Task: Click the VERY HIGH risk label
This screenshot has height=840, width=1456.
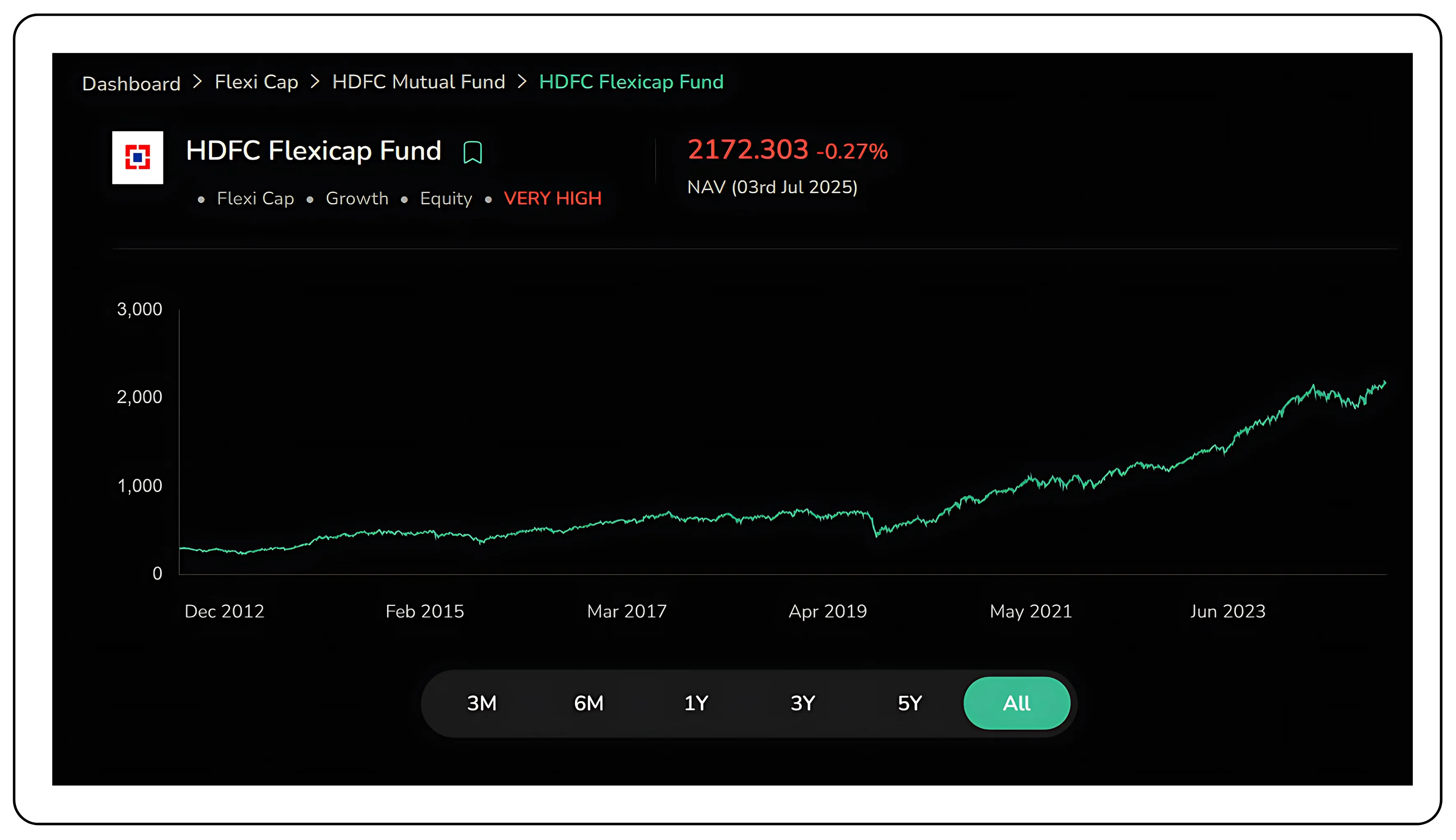Action: pos(552,198)
